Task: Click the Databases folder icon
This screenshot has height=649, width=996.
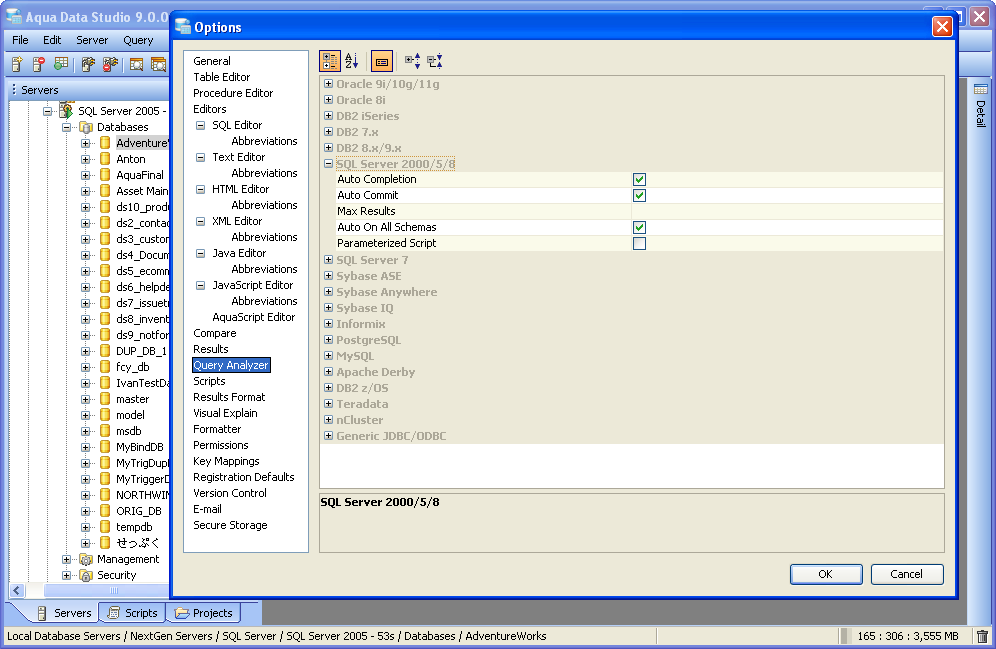Action: coord(86,128)
